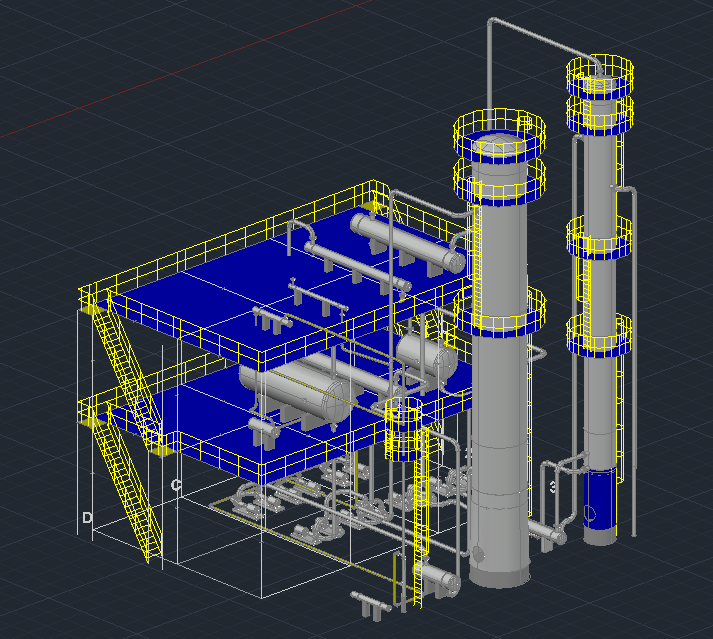This screenshot has width=713, height=639.
Task: Pick the upper yellow staircase between decks
Action: click(127, 369)
